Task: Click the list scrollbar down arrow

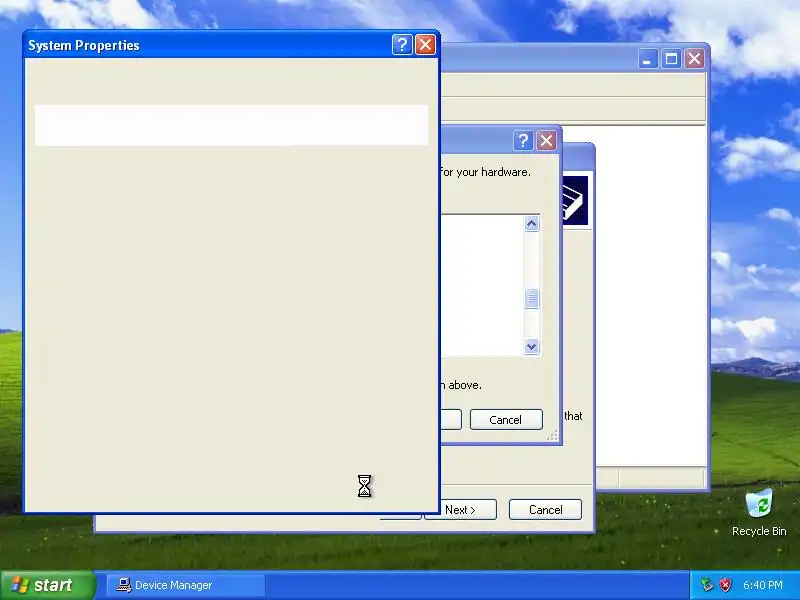Action: [531, 346]
